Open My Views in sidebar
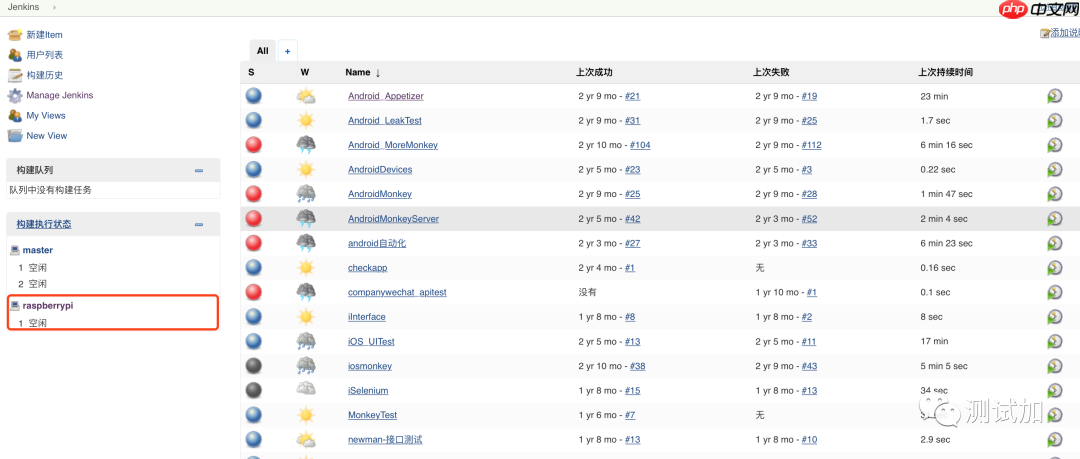This screenshot has width=1080, height=459. coord(46,116)
